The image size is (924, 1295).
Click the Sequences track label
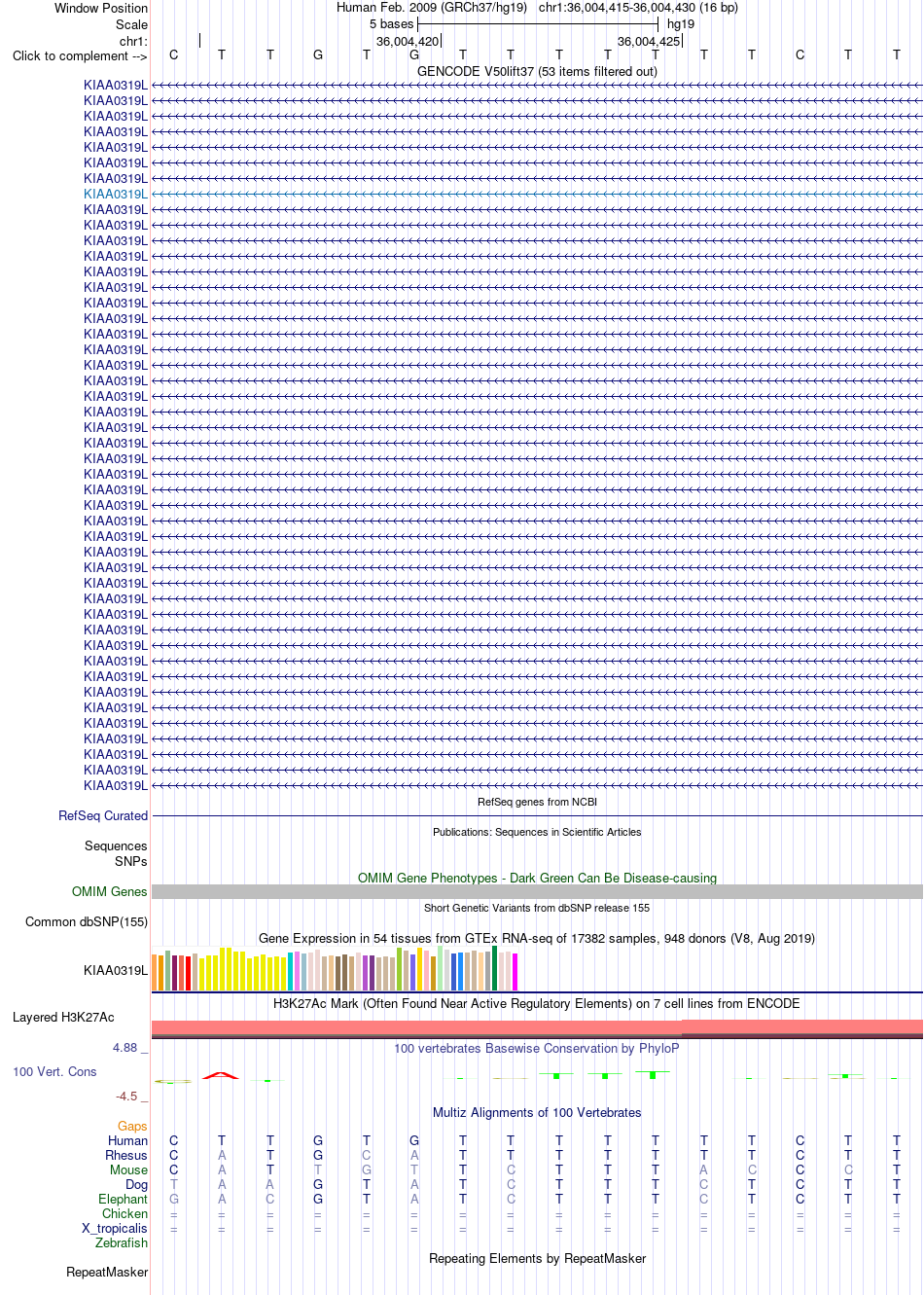click(116, 845)
